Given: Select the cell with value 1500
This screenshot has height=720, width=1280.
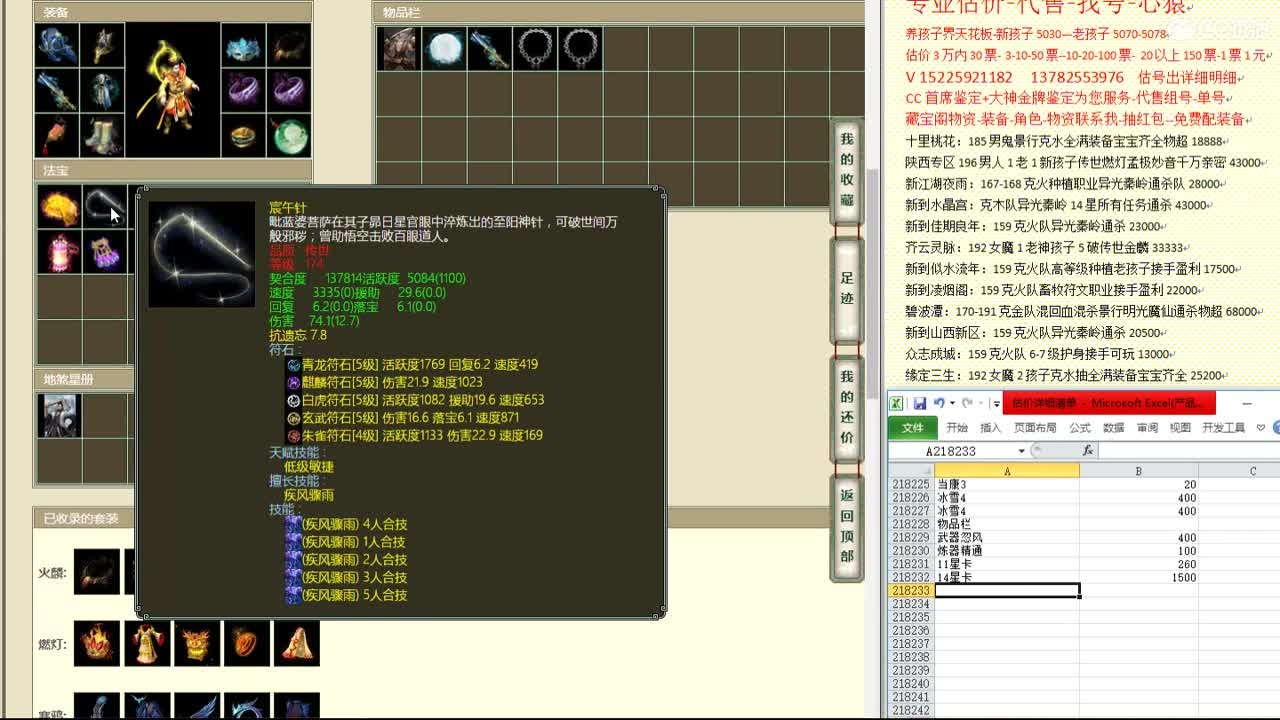Looking at the screenshot, I should coord(1139,577).
